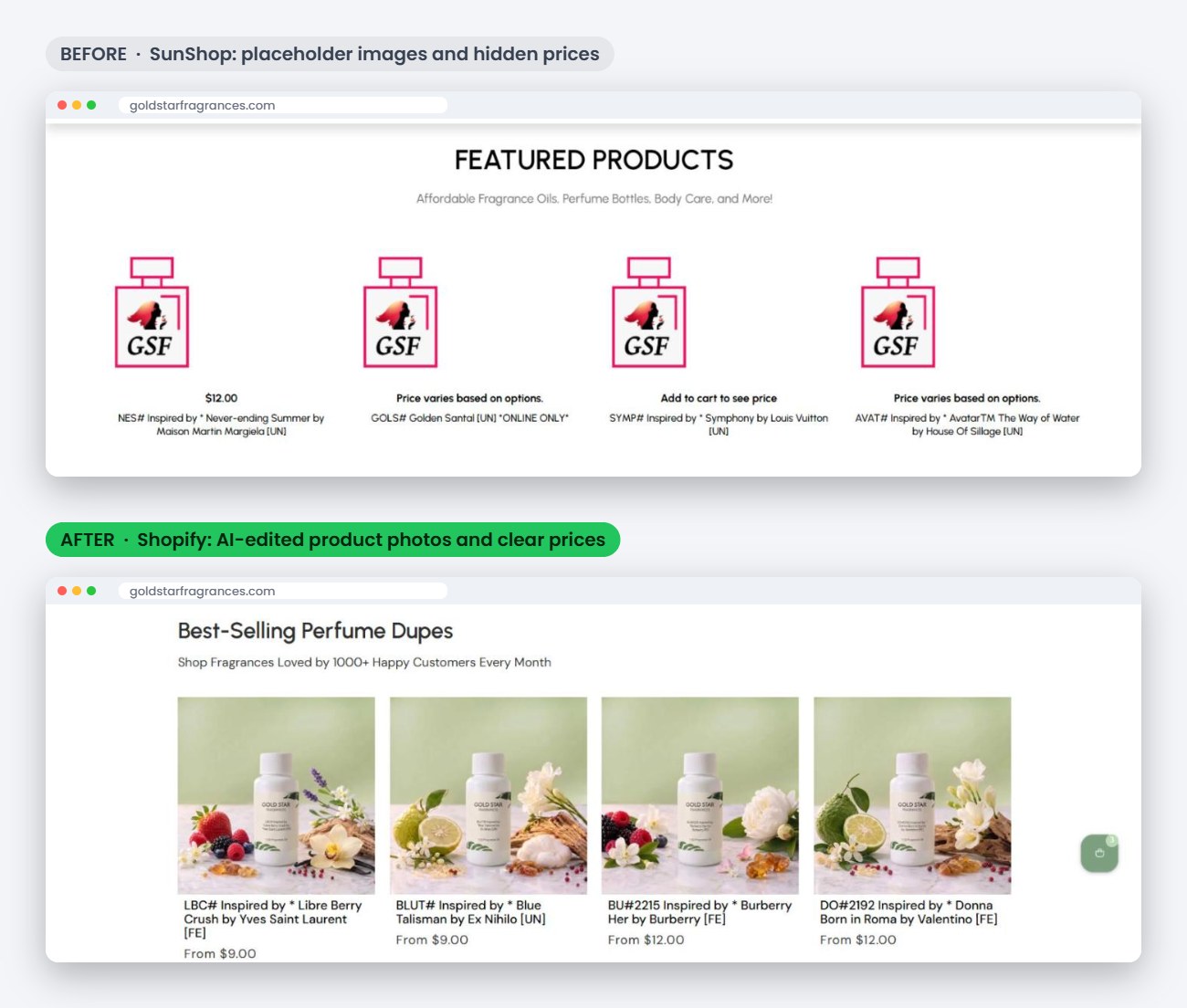Viewport: 1187px width, 1008px height.
Task: Click the FEATURED PRODUCTS heading
Action: 593,161
